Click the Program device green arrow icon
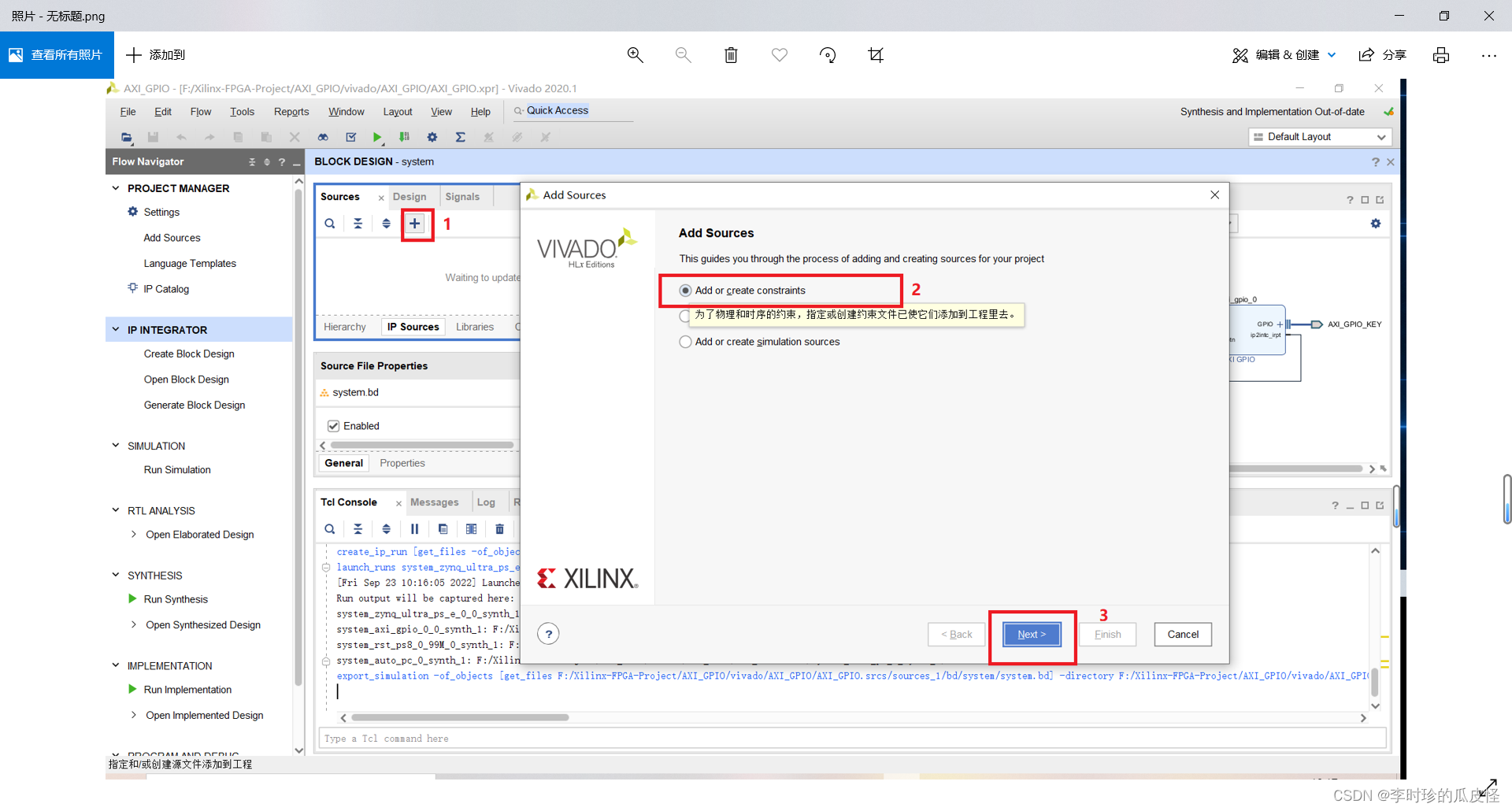This screenshot has width=1512, height=811. tap(404, 137)
